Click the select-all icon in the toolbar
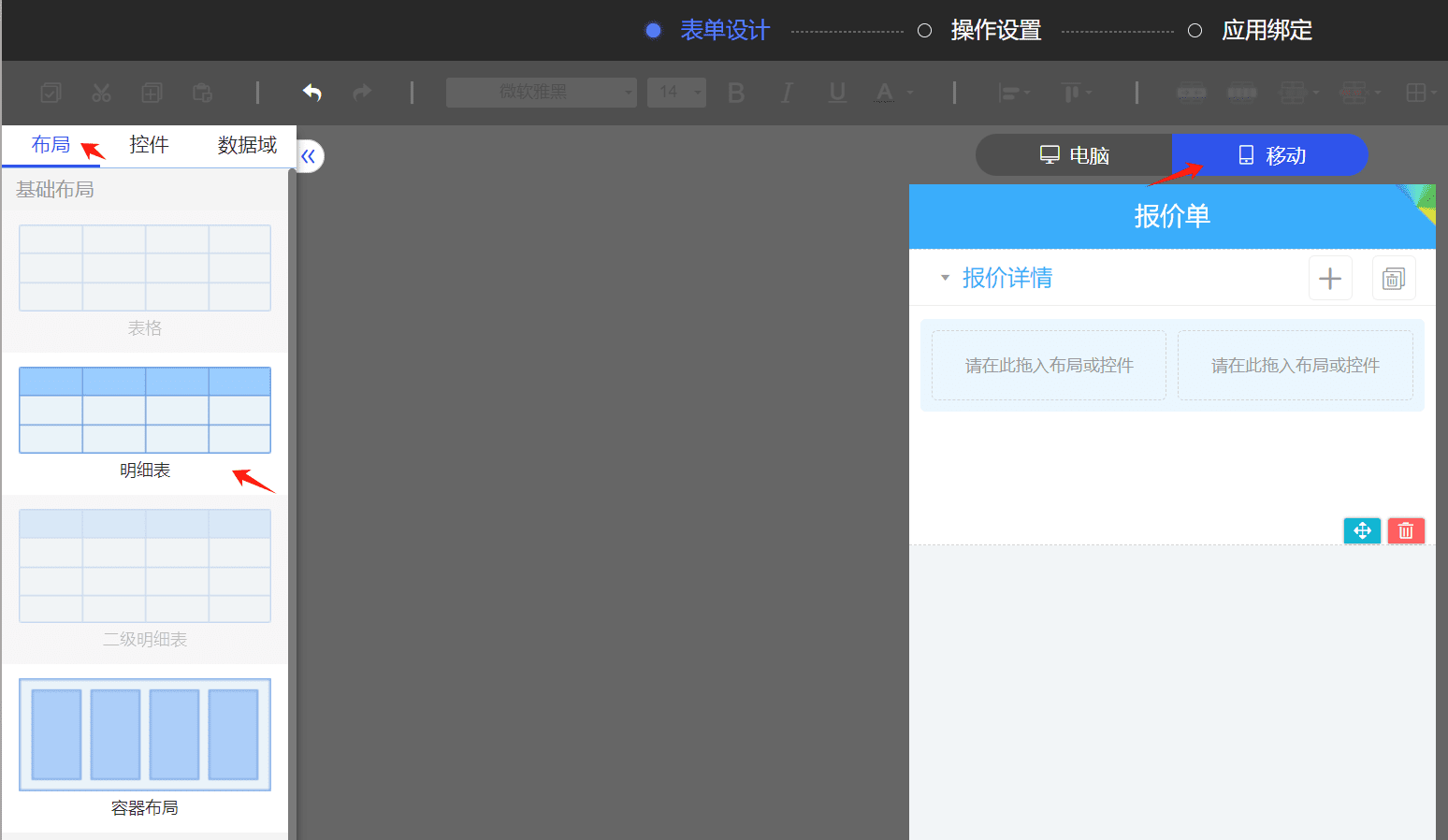The width and height of the screenshot is (1448, 840). click(x=51, y=93)
